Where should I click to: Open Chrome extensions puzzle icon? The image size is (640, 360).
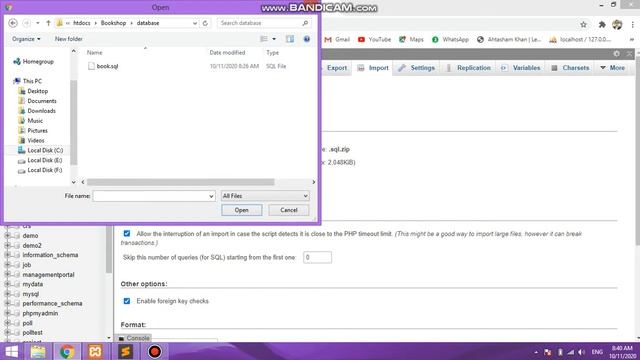pos(602,24)
